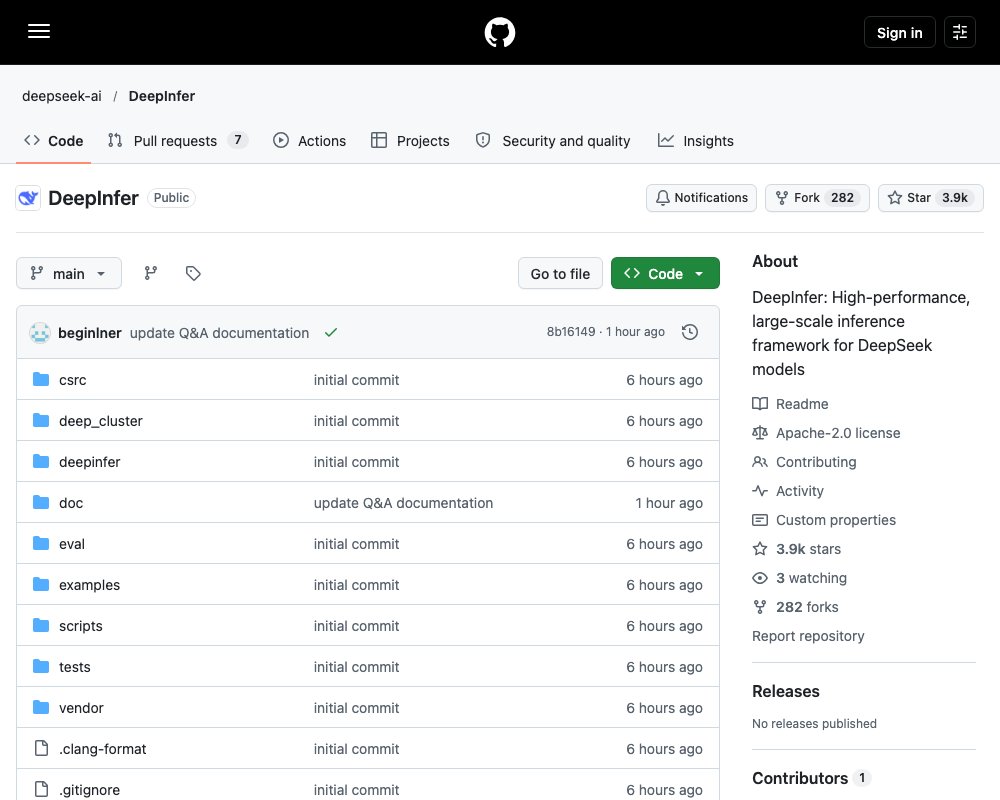Open the eval folder
This screenshot has width=1000, height=800.
pos(72,544)
